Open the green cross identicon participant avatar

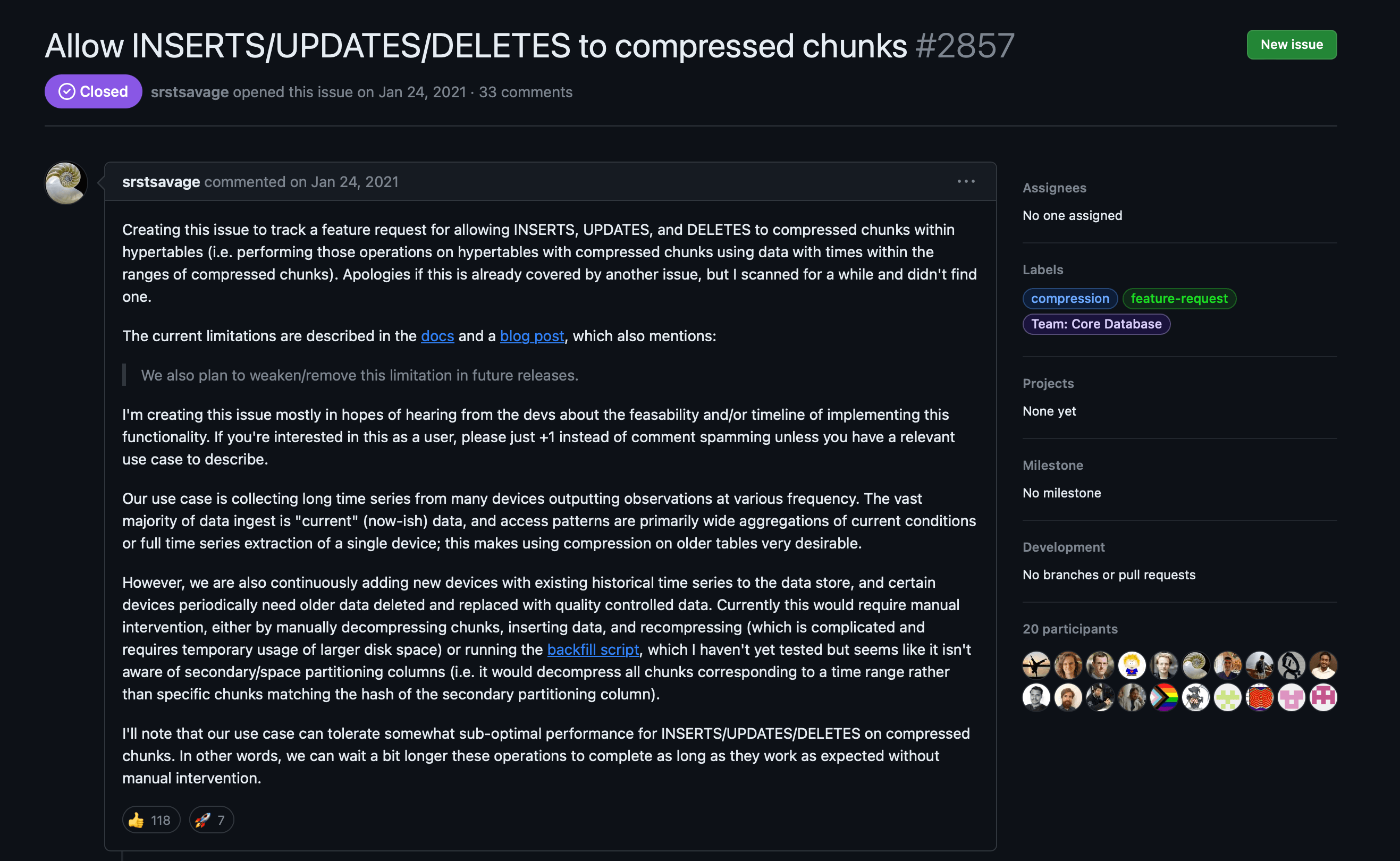coord(1227,697)
